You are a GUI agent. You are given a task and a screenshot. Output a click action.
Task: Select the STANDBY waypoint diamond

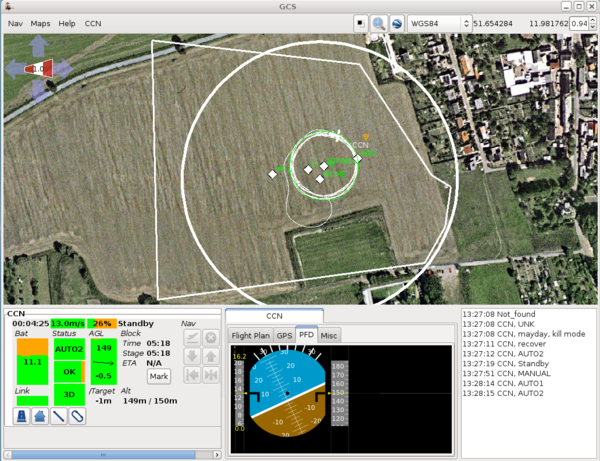pos(324,166)
